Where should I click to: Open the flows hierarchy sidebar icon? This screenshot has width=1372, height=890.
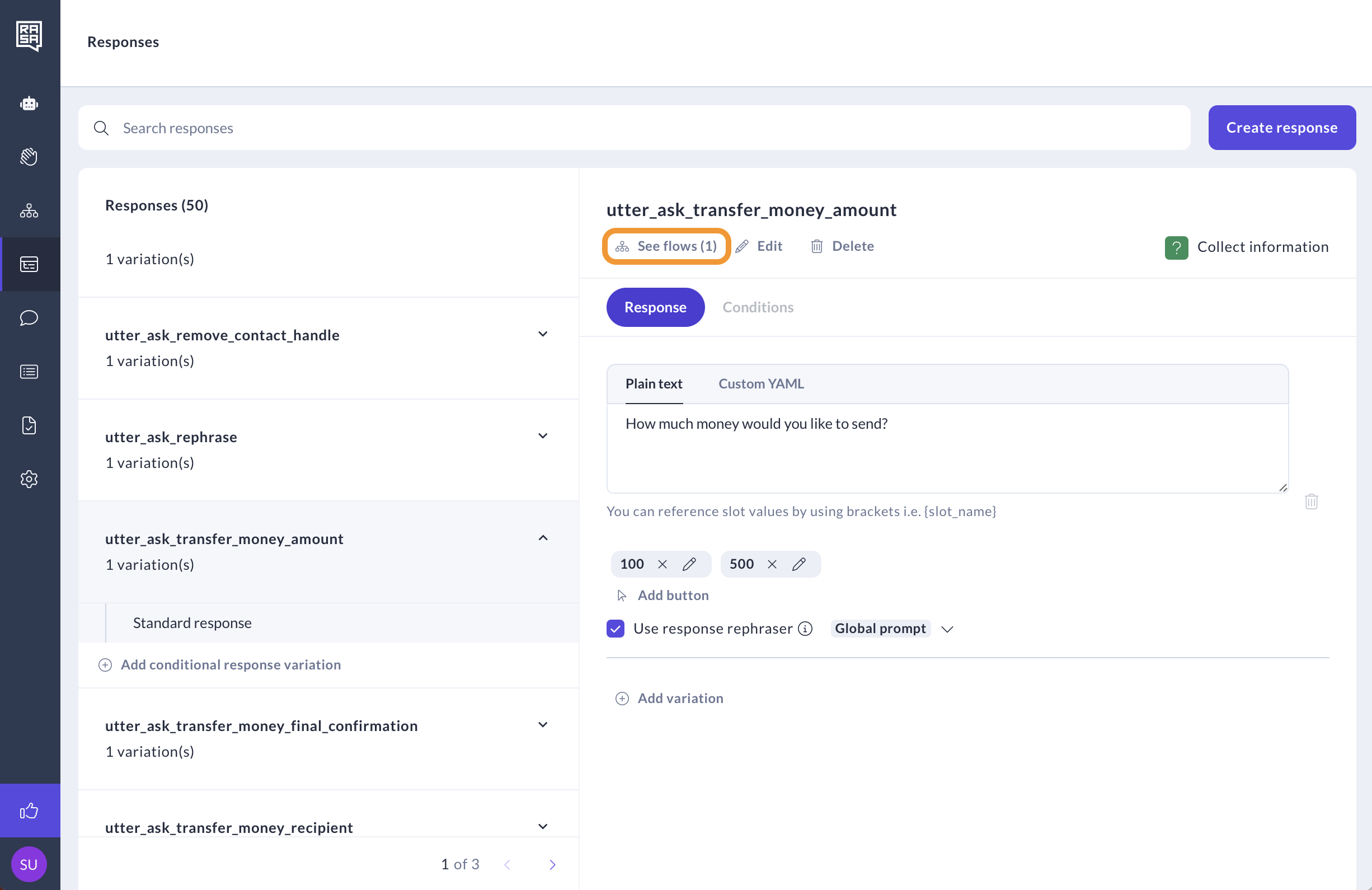pyautogui.click(x=29, y=211)
